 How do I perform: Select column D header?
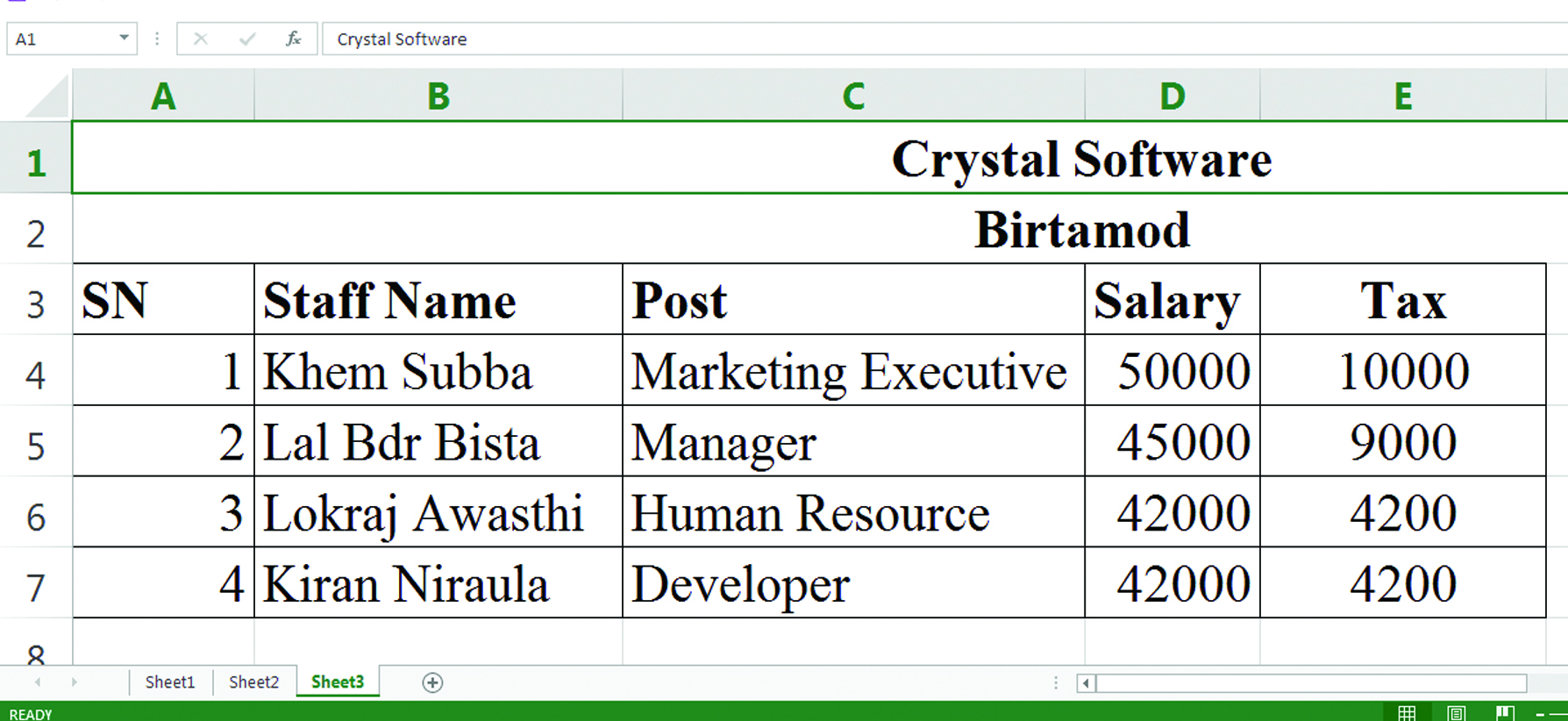1172,96
